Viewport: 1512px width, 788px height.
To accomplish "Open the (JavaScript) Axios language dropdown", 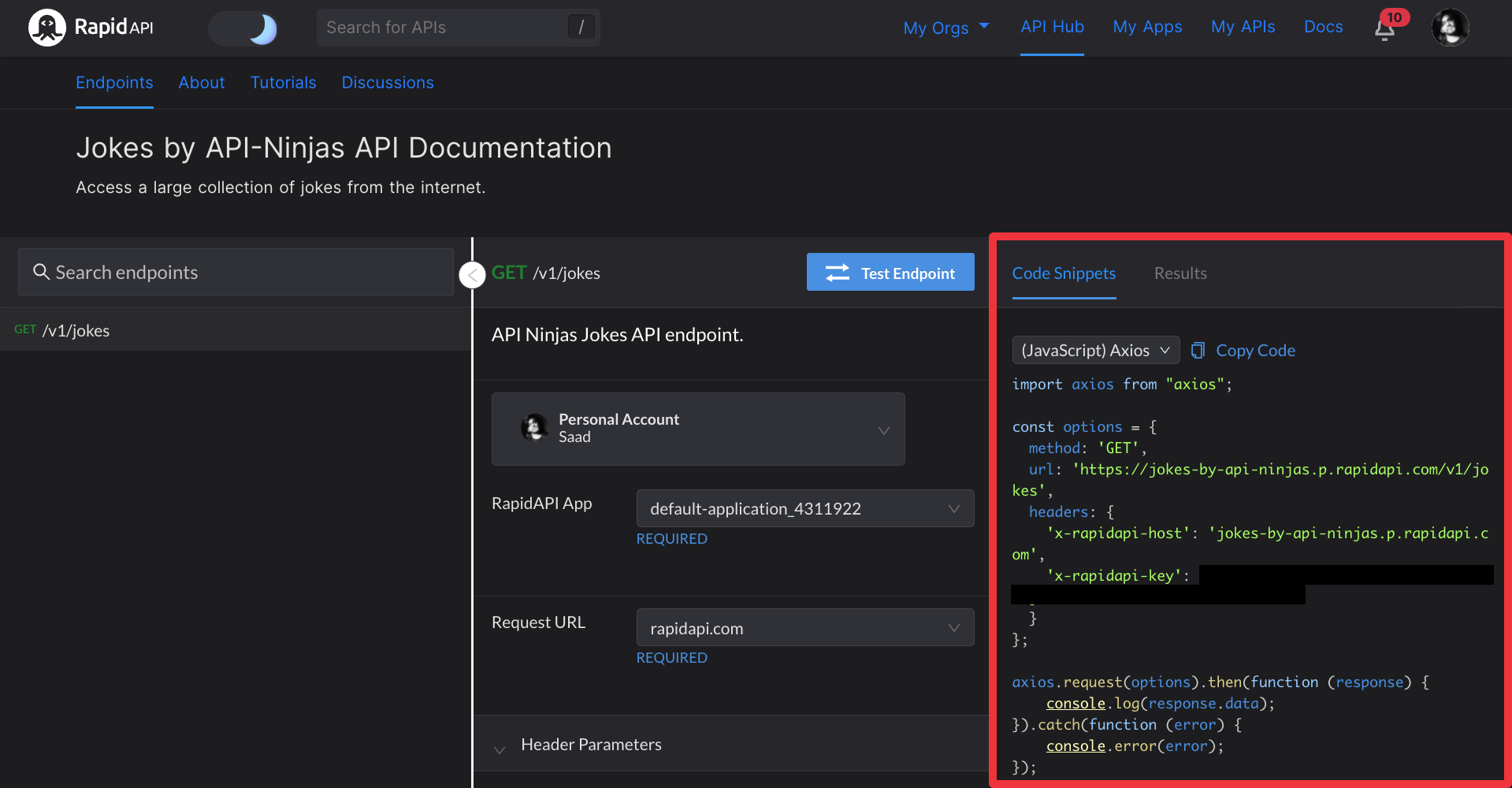I will (x=1095, y=350).
